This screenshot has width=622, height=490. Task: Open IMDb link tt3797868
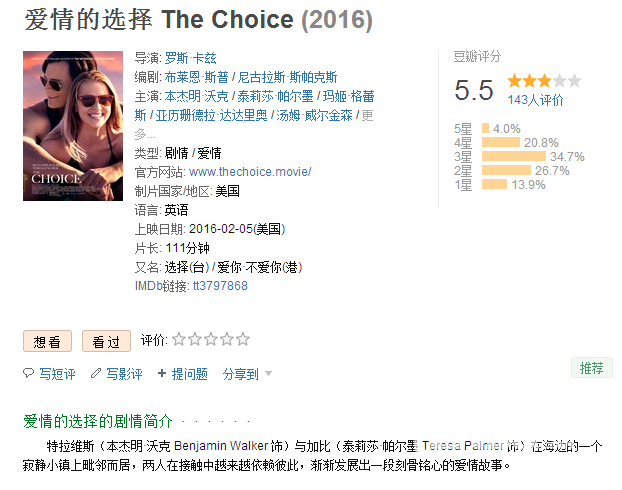tap(220, 286)
